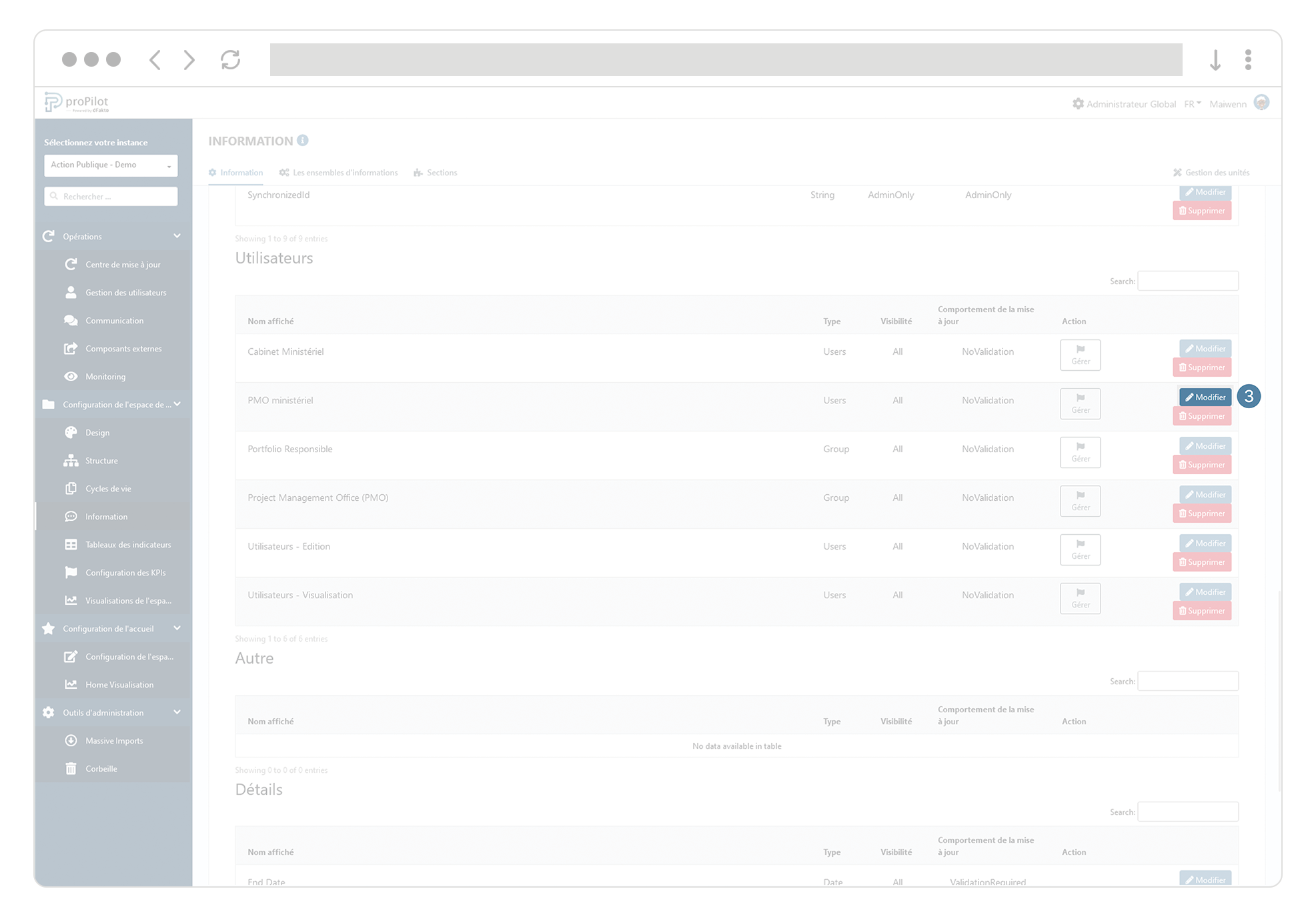Open the Action Publique - Demo instance dropdown
Image resolution: width=1316 pixels, height=923 pixels.
pyautogui.click(x=111, y=165)
